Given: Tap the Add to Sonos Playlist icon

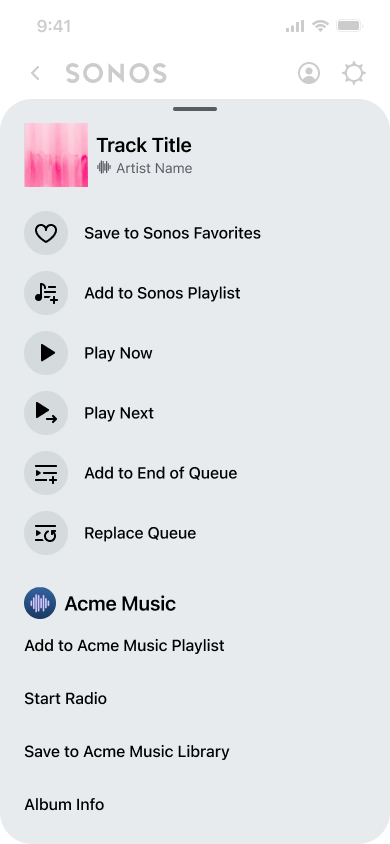Looking at the screenshot, I should pos(46,293).
